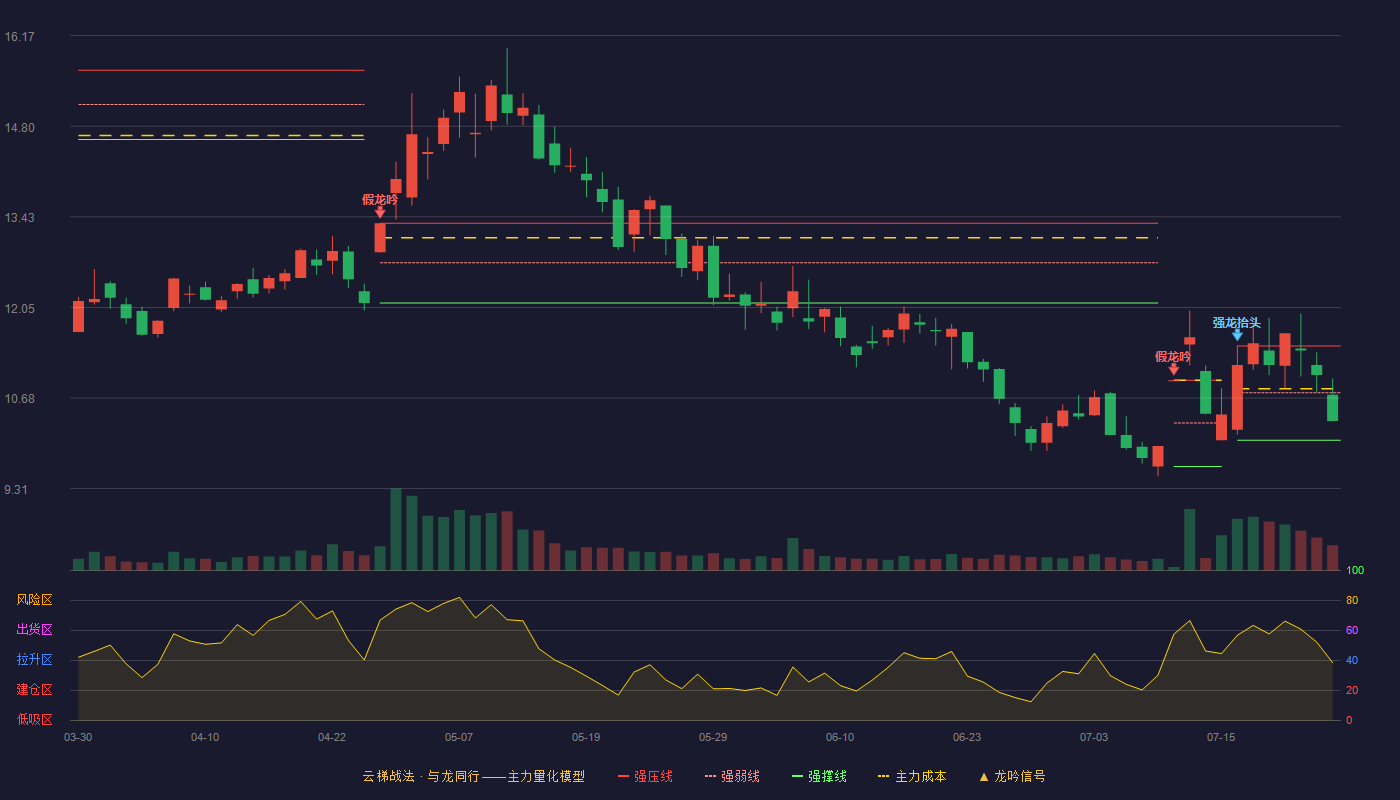Click the 06-23 date label
This screenshot has height=800, width=1400.
[x=967, y=737]
